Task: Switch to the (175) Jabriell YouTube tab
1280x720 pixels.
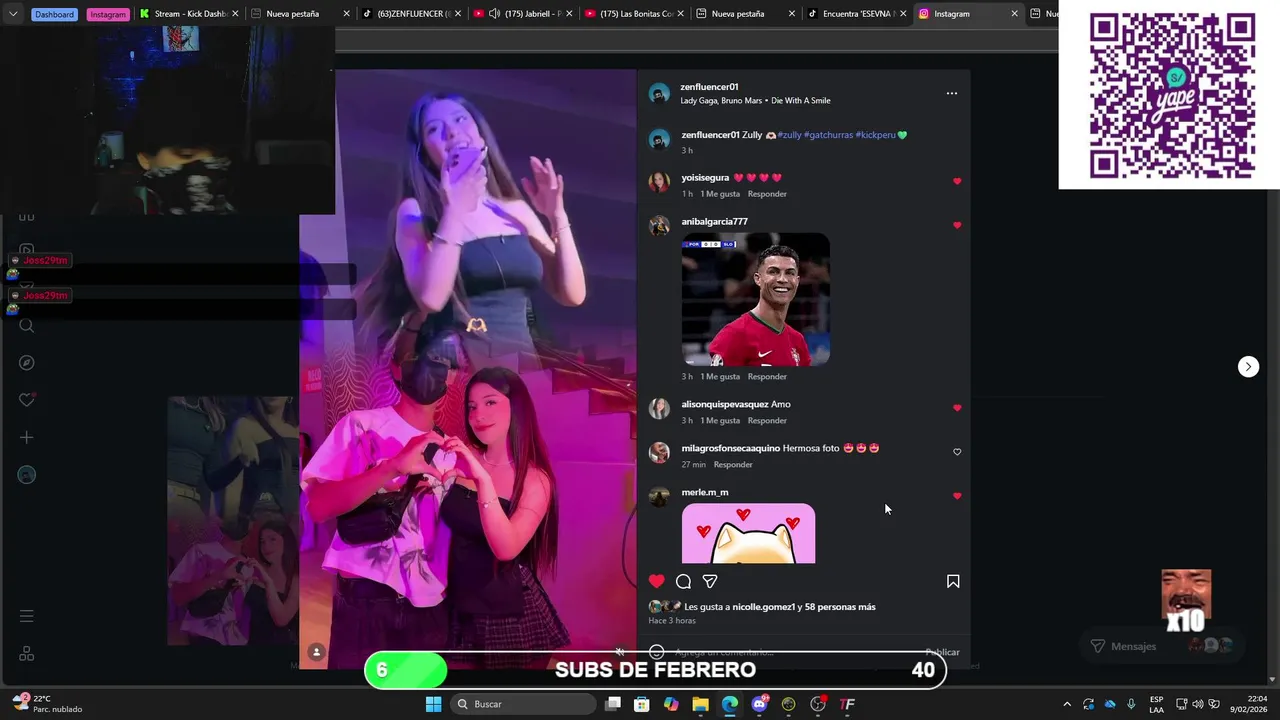Action: click(x=525, y=14)
